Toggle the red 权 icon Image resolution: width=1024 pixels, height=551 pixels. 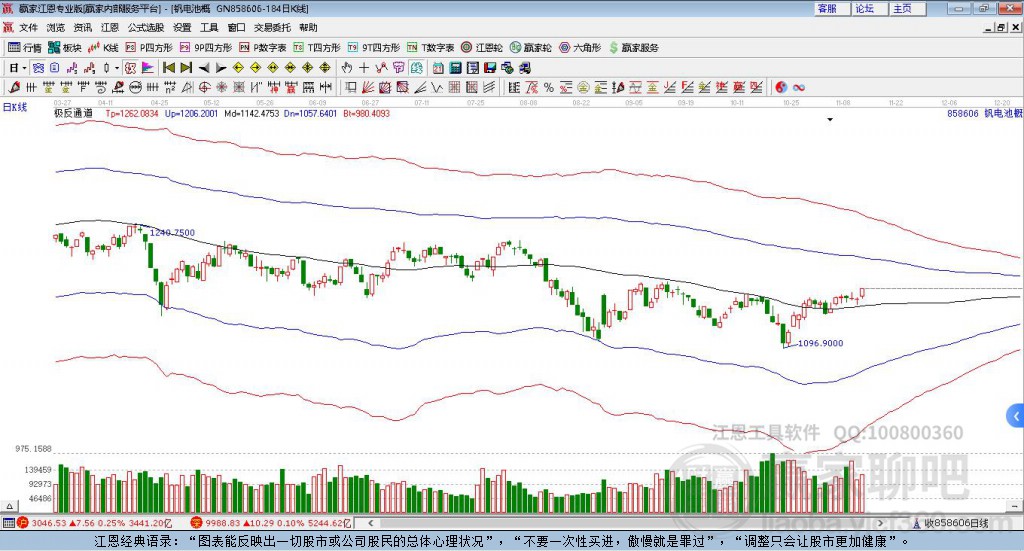pos(131,68)
